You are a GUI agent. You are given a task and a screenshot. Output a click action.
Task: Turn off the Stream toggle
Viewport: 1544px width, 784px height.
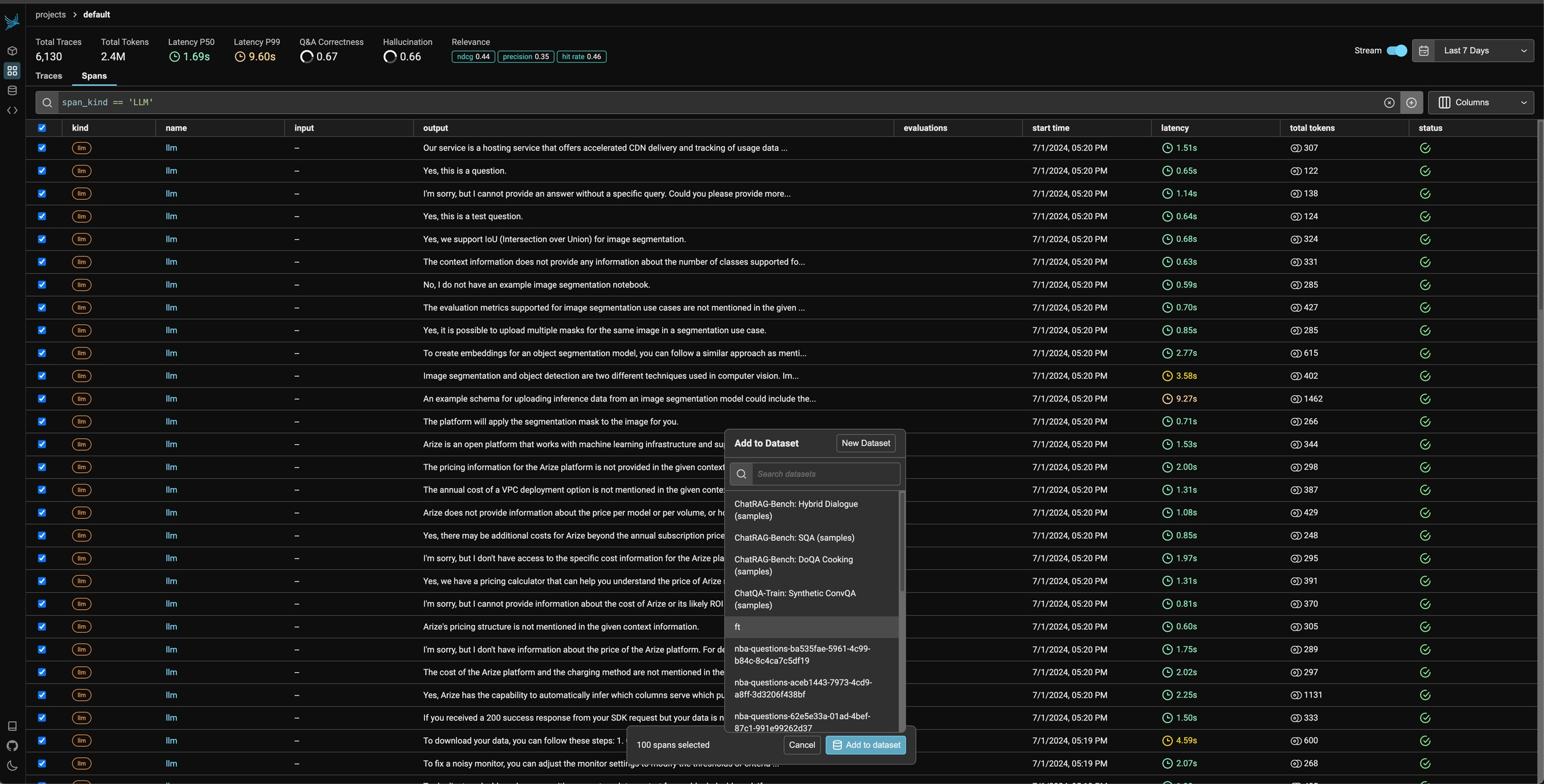click(x=1397, y=51)
